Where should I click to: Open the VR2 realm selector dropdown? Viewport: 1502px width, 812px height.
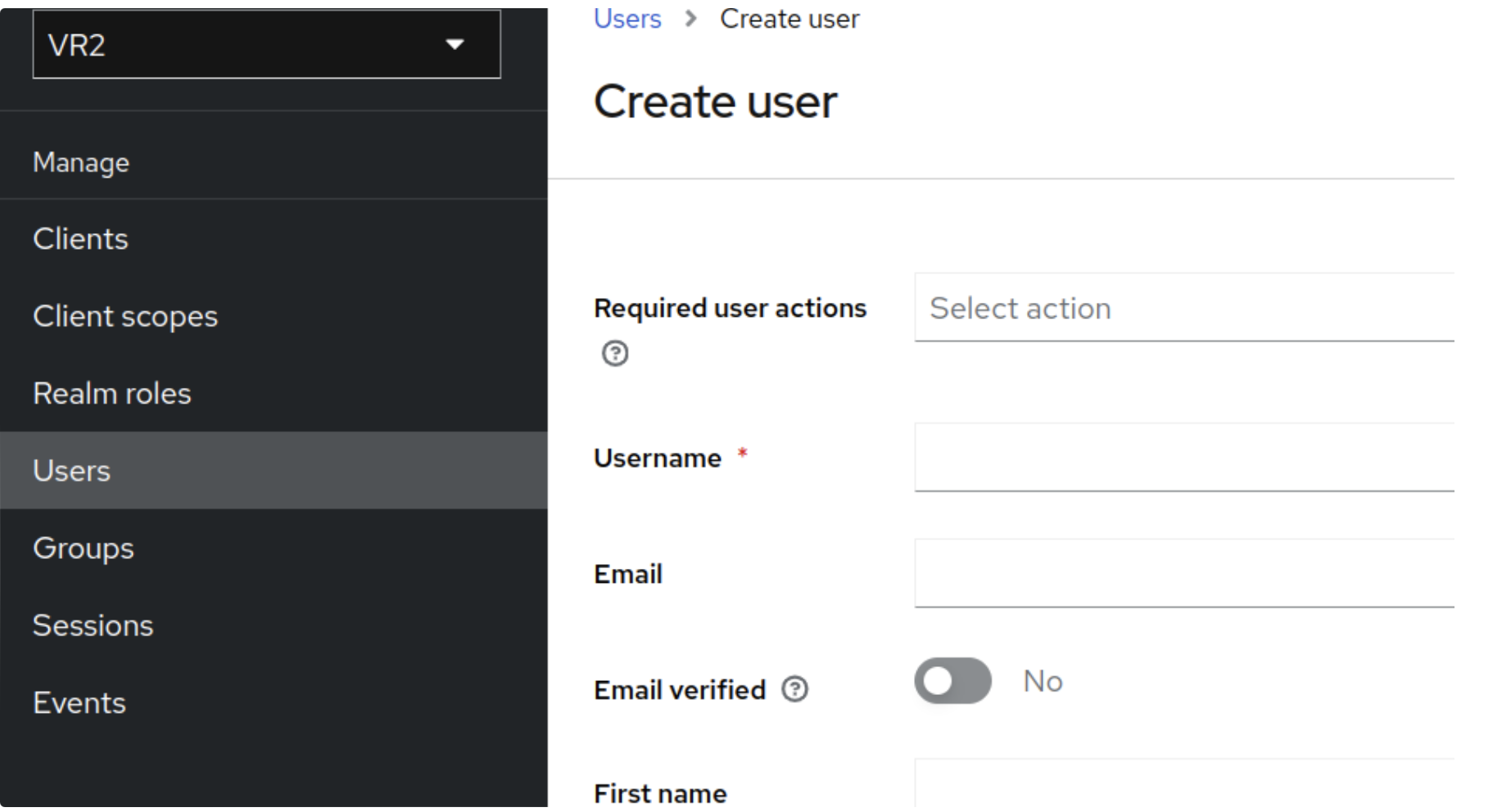point(266,45)
